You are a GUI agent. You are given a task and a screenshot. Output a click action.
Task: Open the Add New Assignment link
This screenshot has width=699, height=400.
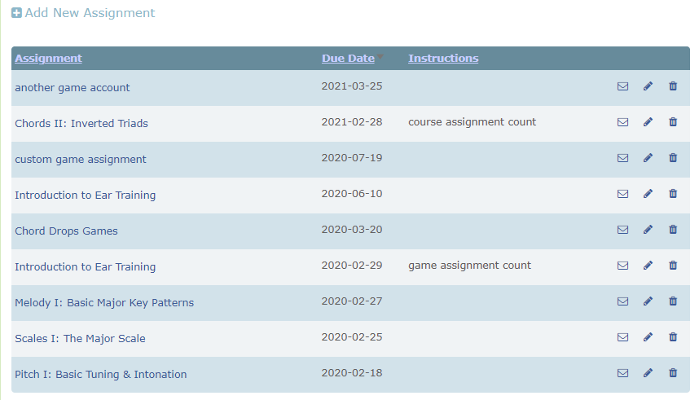89,14
